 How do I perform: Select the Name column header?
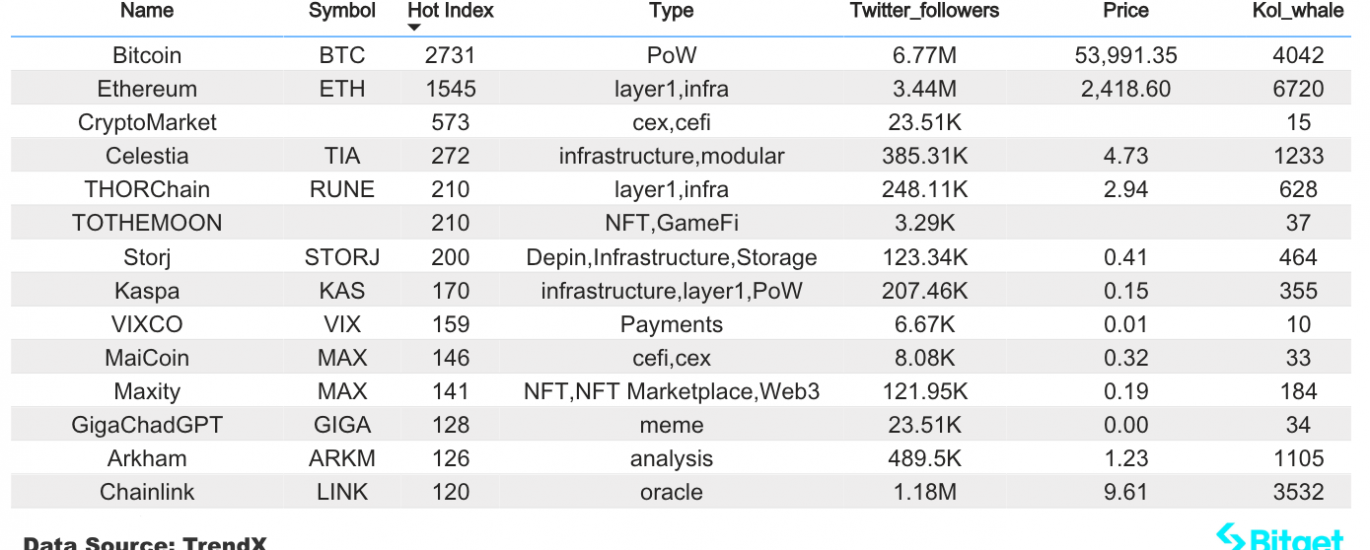click(147, 11)
